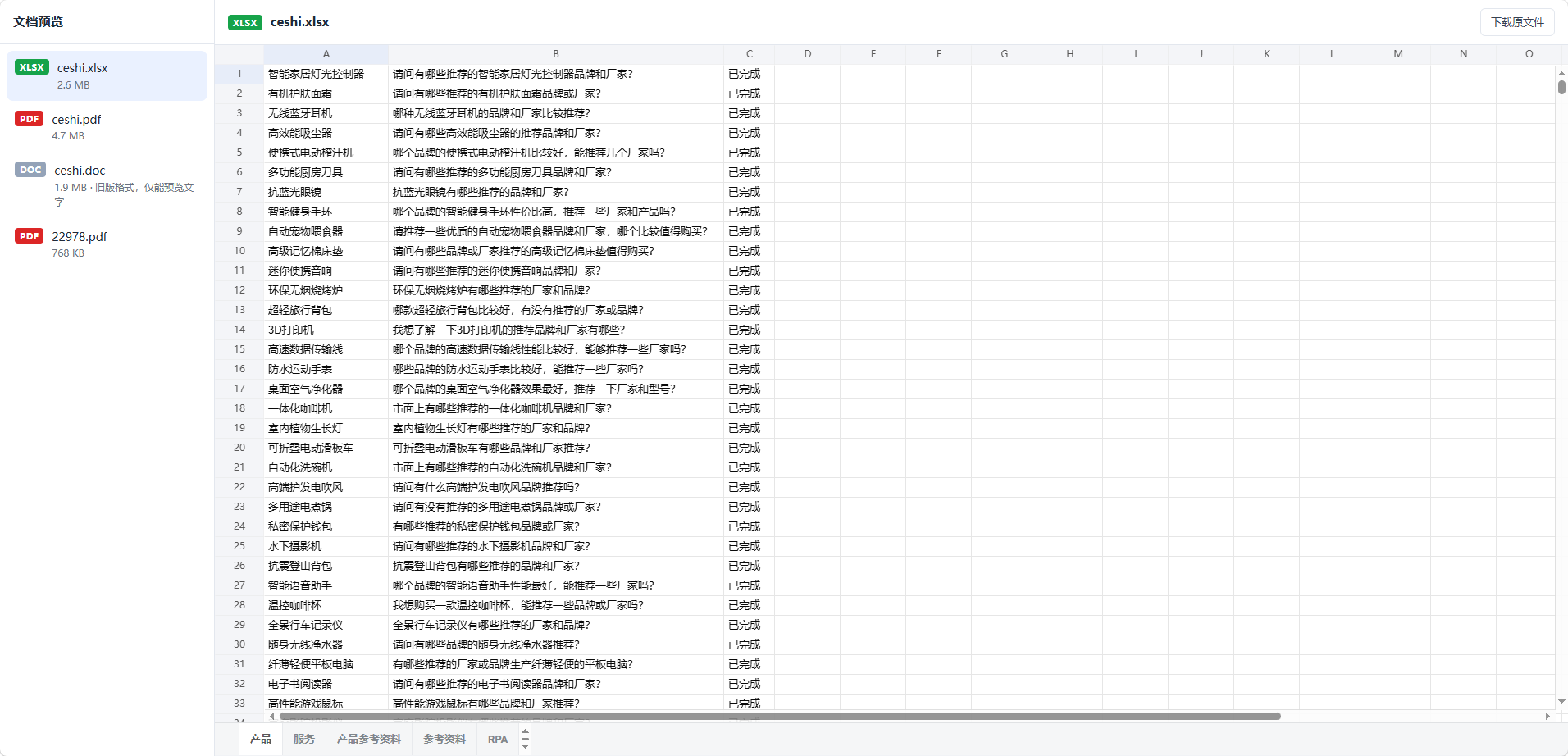1568x756 pixels.
Task: Select column A header
Action: pyautogui.click(x=326, y=54)
